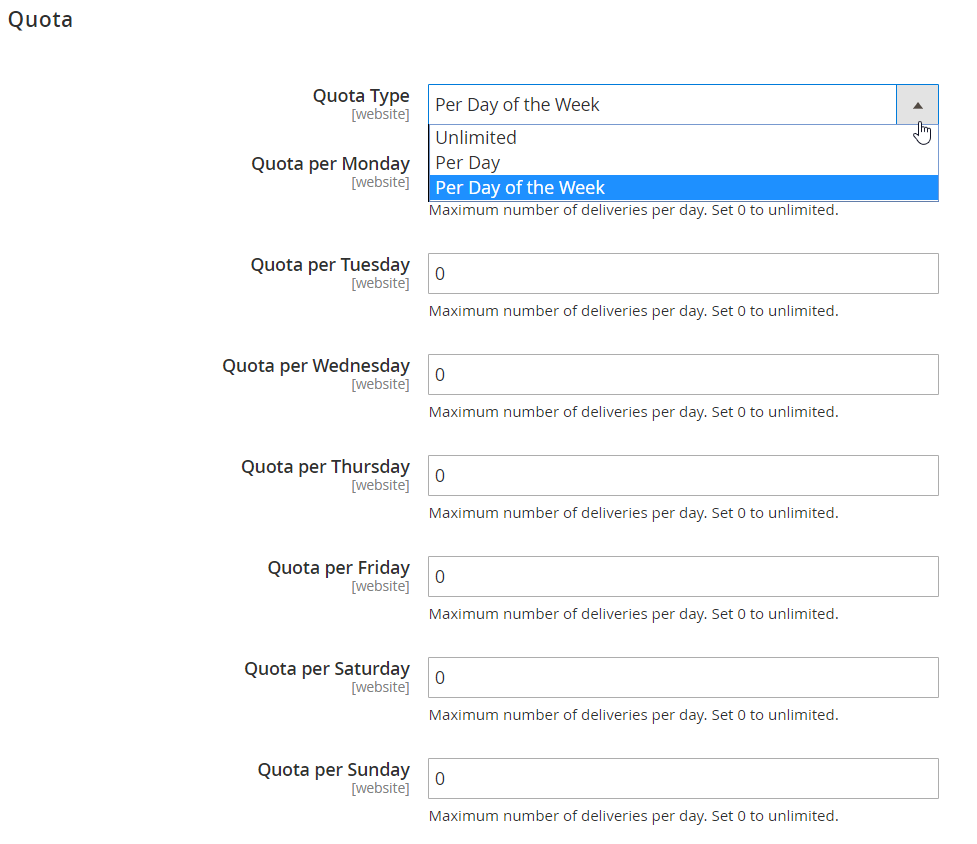Click the Quota per Saturday label
Viewport: 977px width, 844px height.
click(327, 668)
